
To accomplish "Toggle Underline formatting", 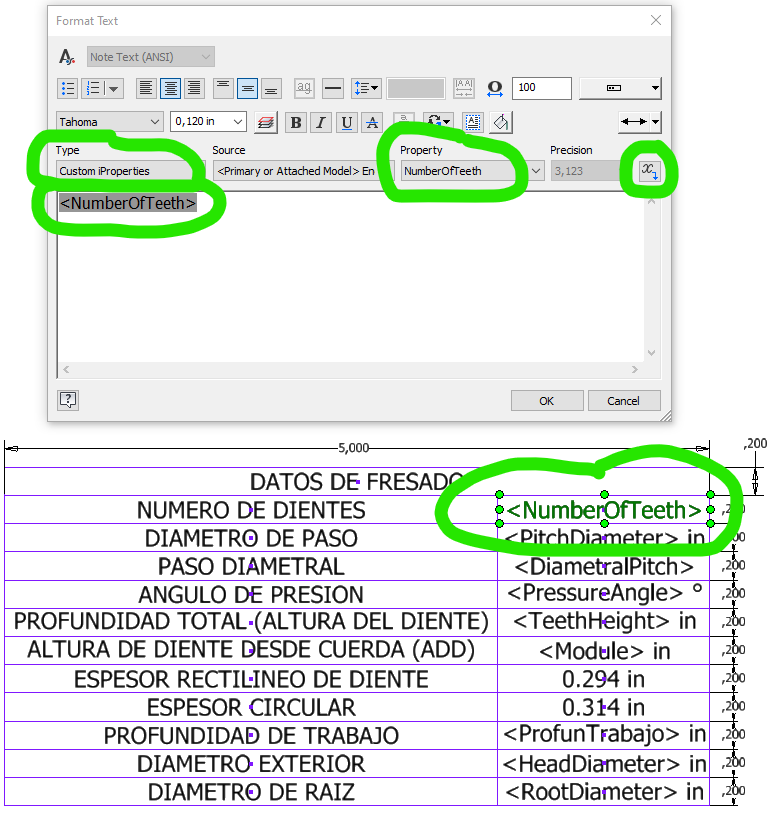I will pyautogui.click(x=347, y=123).
